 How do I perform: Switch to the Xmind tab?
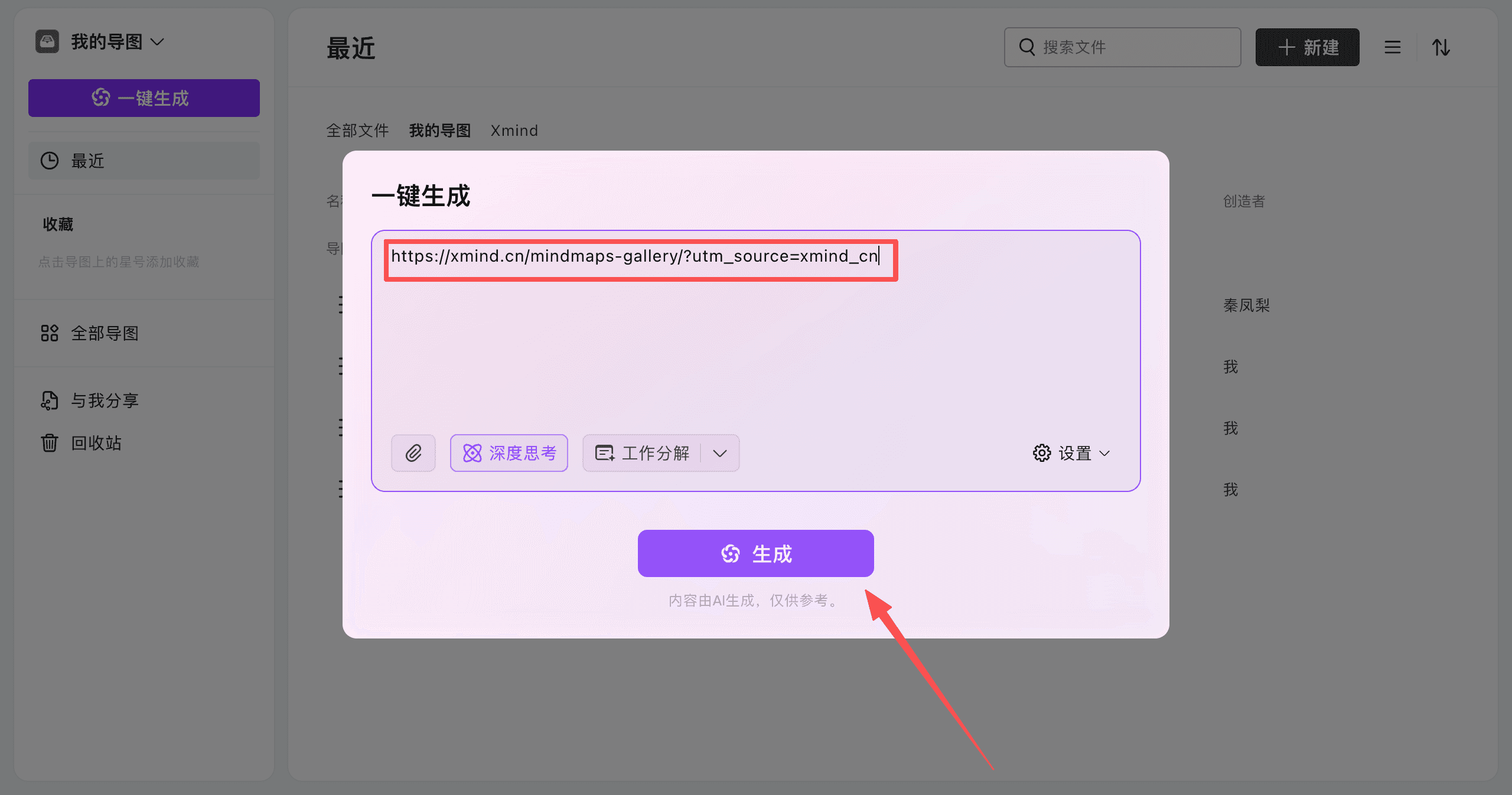pos(513,130)
